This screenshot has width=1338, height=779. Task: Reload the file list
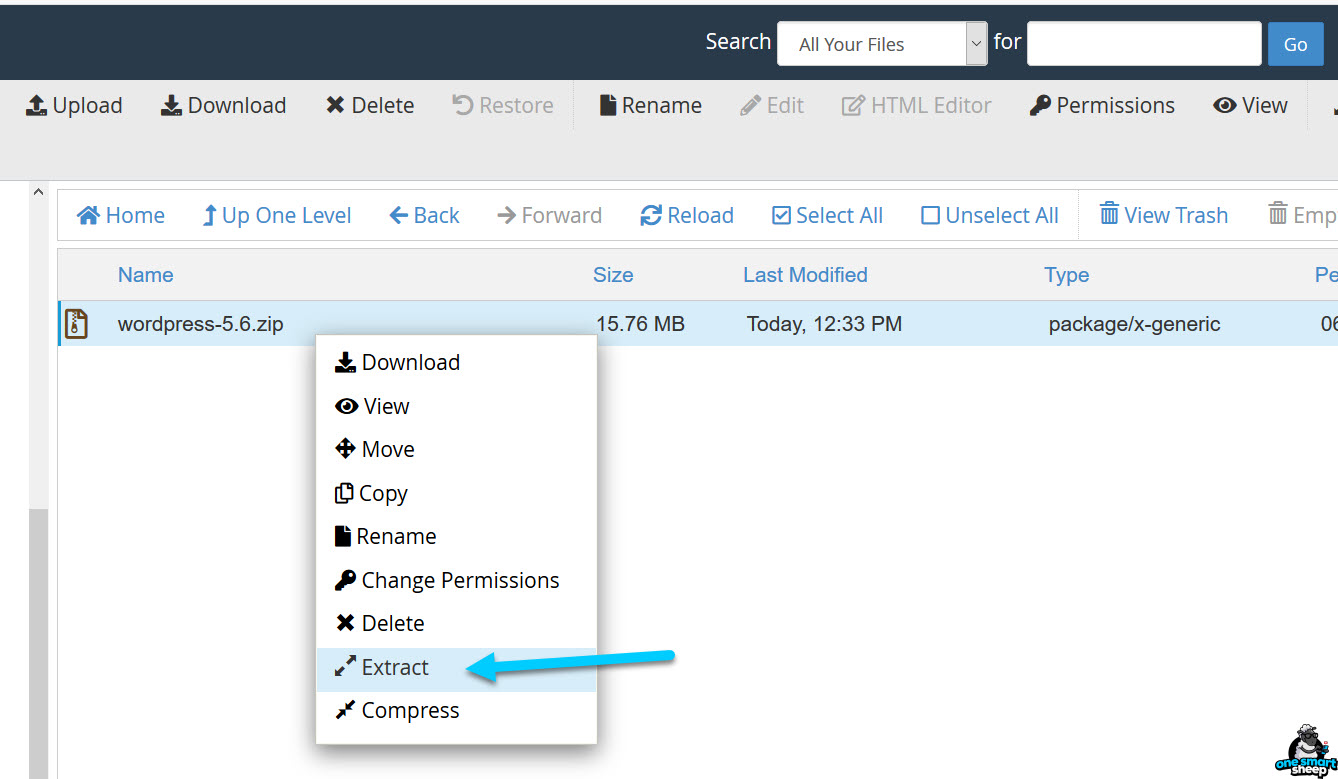point(687,215)
